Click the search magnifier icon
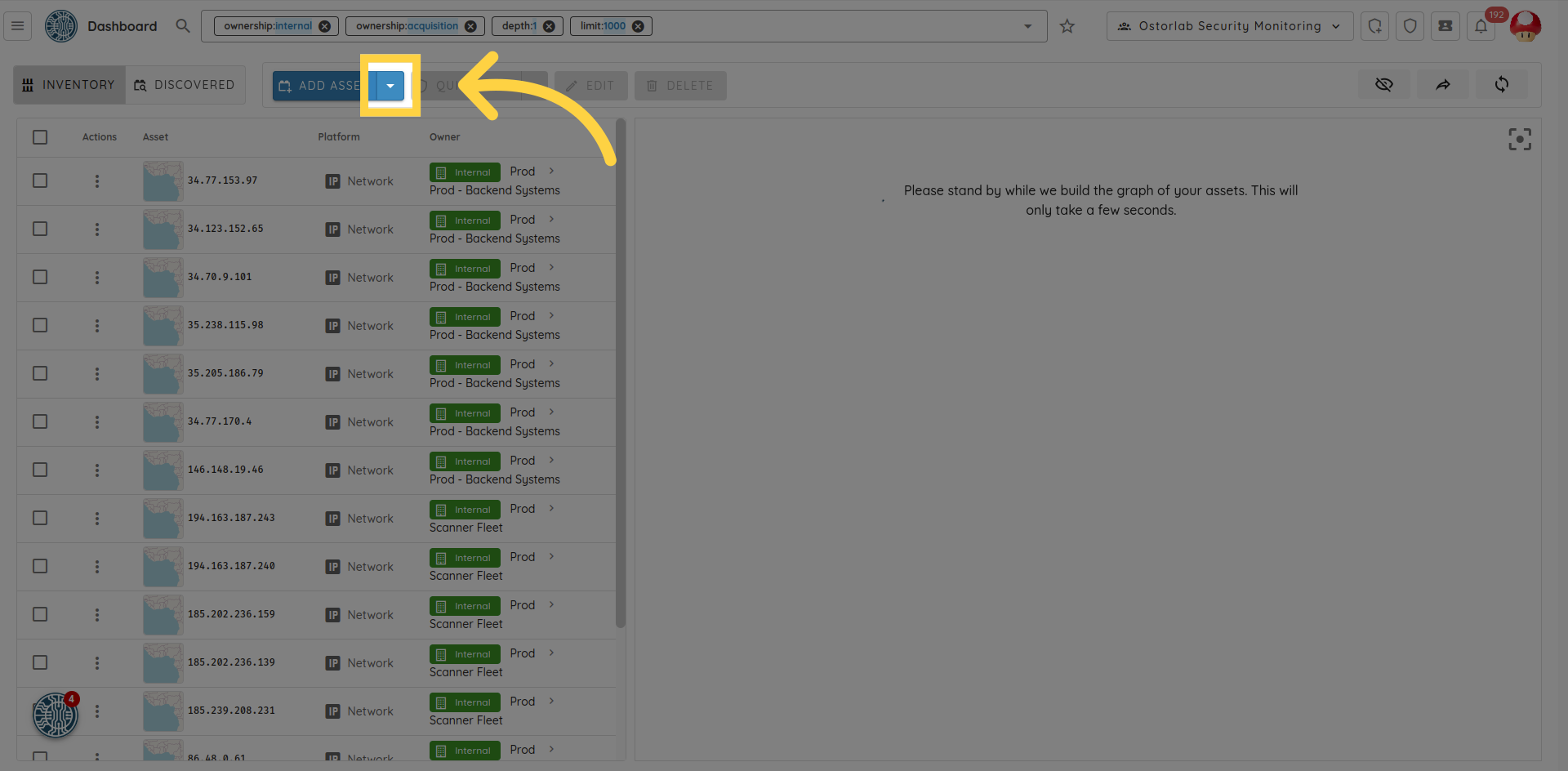Screen dimensions: 1568x771 pyautogui.click(x=183, y=26)
